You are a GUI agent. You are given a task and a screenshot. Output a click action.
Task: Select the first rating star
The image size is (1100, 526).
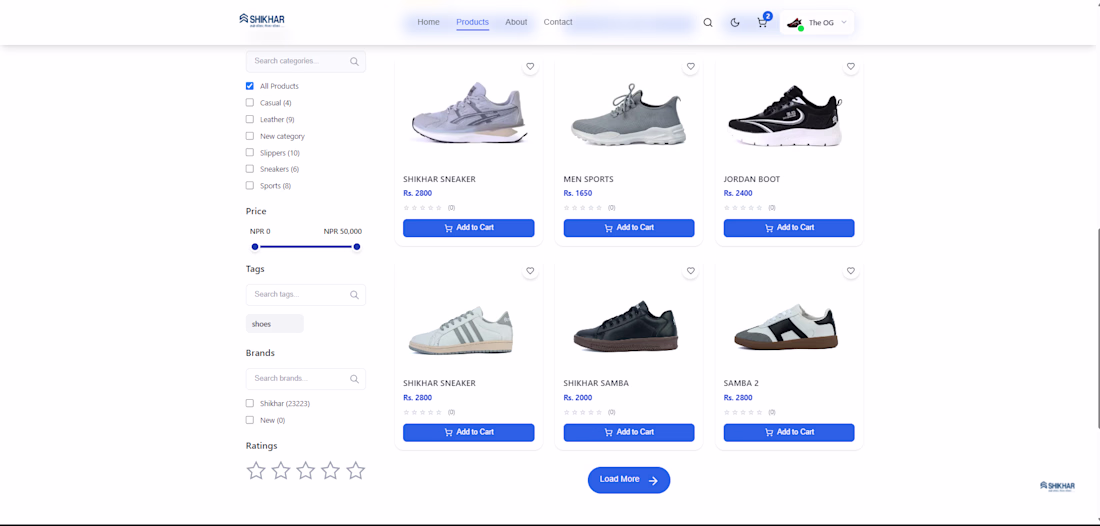tap(256, 471)
